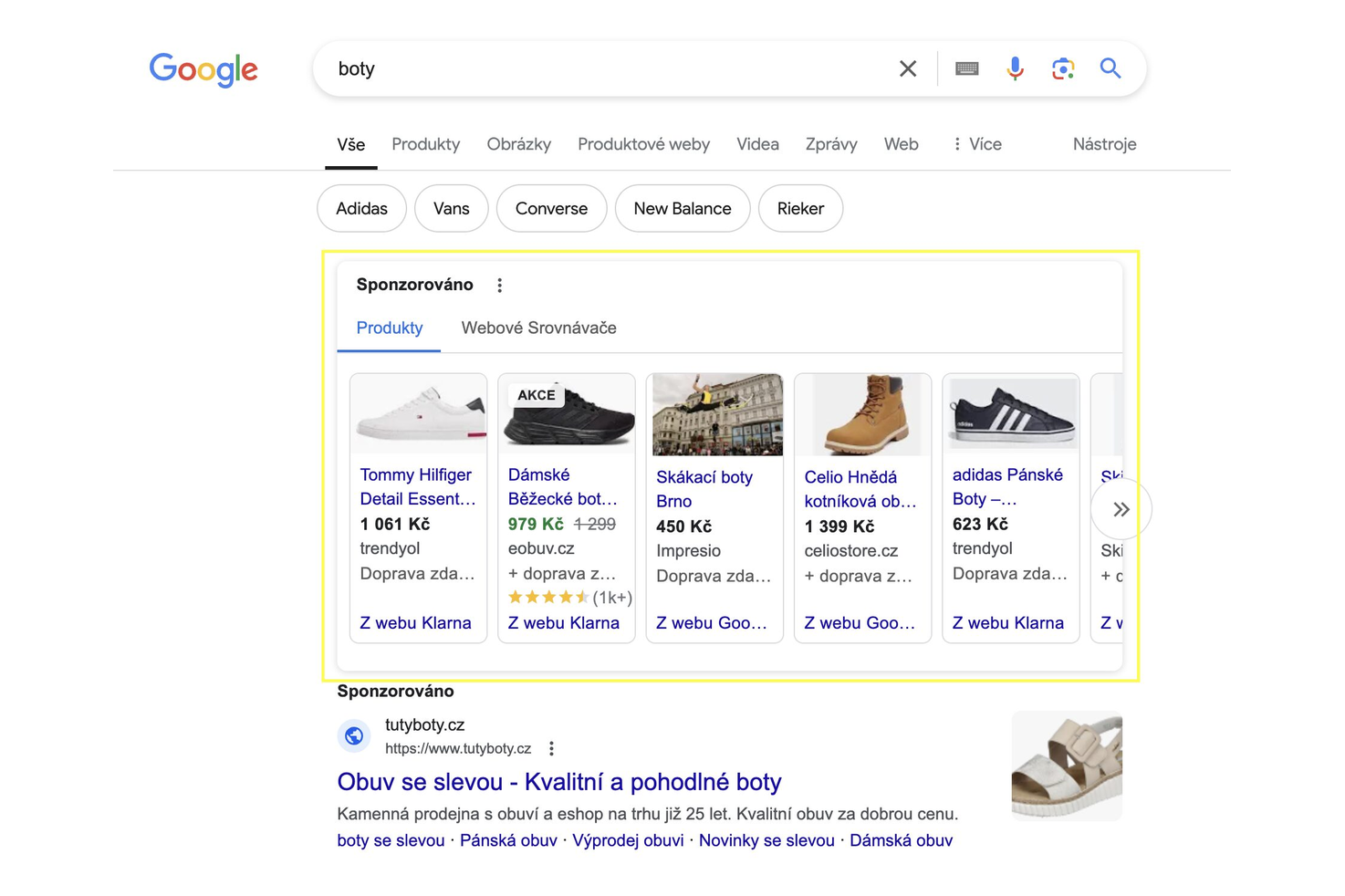This screenshot has width=1345, height=896.
Task: Filter by Vans chip
Action: pos(451,208)
